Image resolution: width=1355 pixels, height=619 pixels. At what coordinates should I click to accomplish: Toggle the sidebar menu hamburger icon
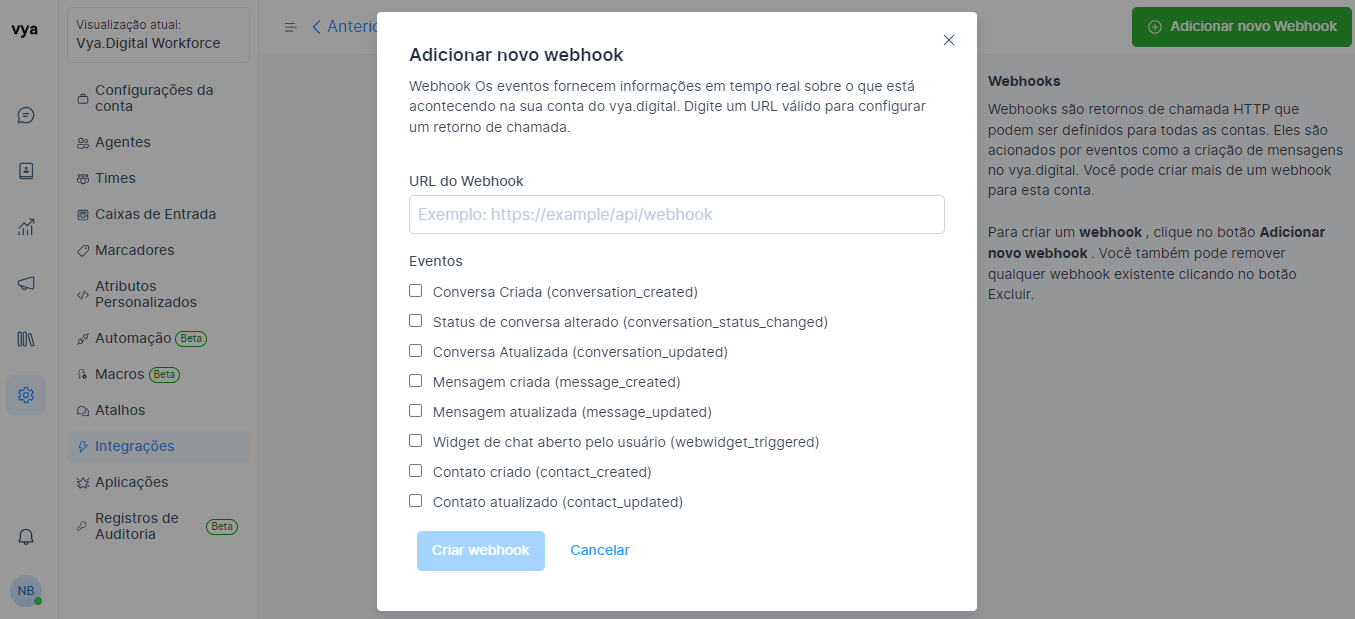(x=291, y=27)
